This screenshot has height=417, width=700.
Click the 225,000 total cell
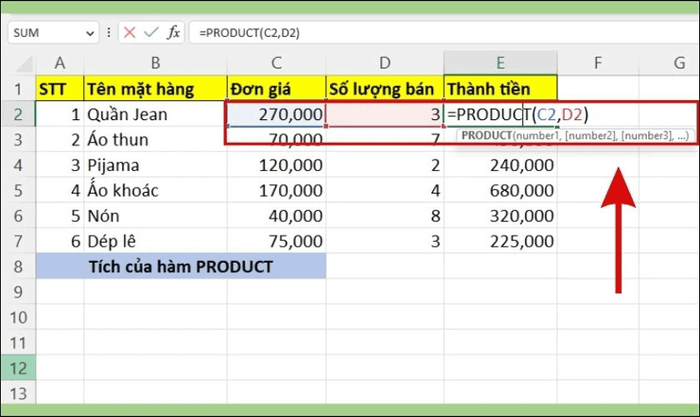point(500,242)
